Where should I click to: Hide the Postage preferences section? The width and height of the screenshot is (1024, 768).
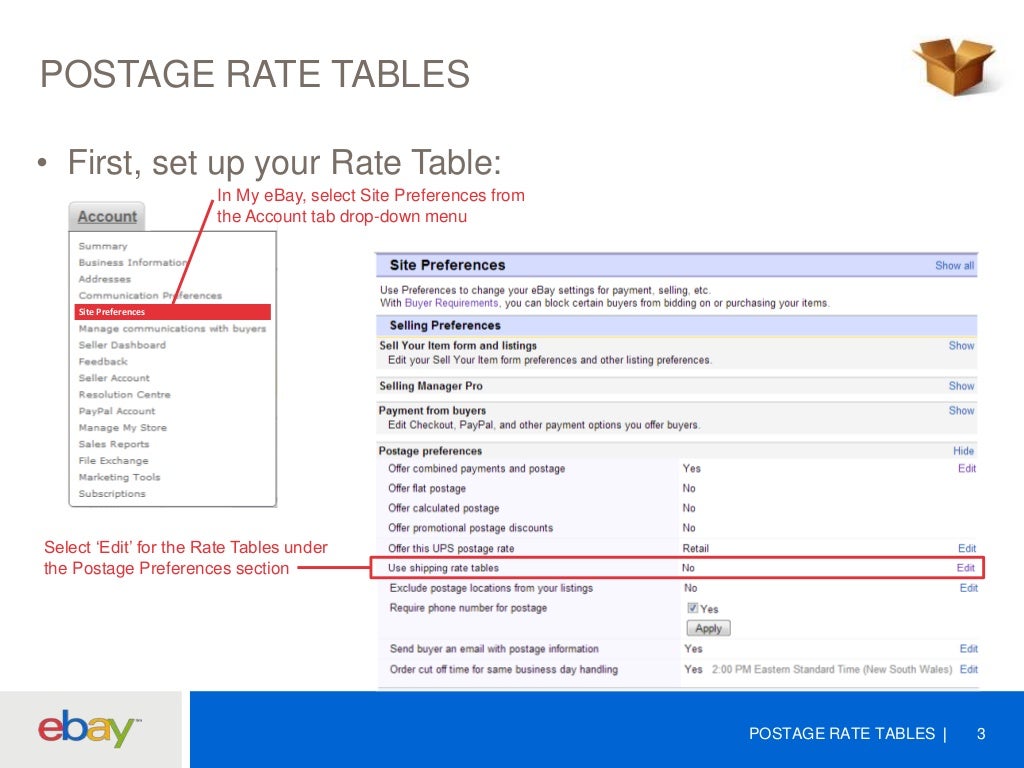tap(963, 451)
